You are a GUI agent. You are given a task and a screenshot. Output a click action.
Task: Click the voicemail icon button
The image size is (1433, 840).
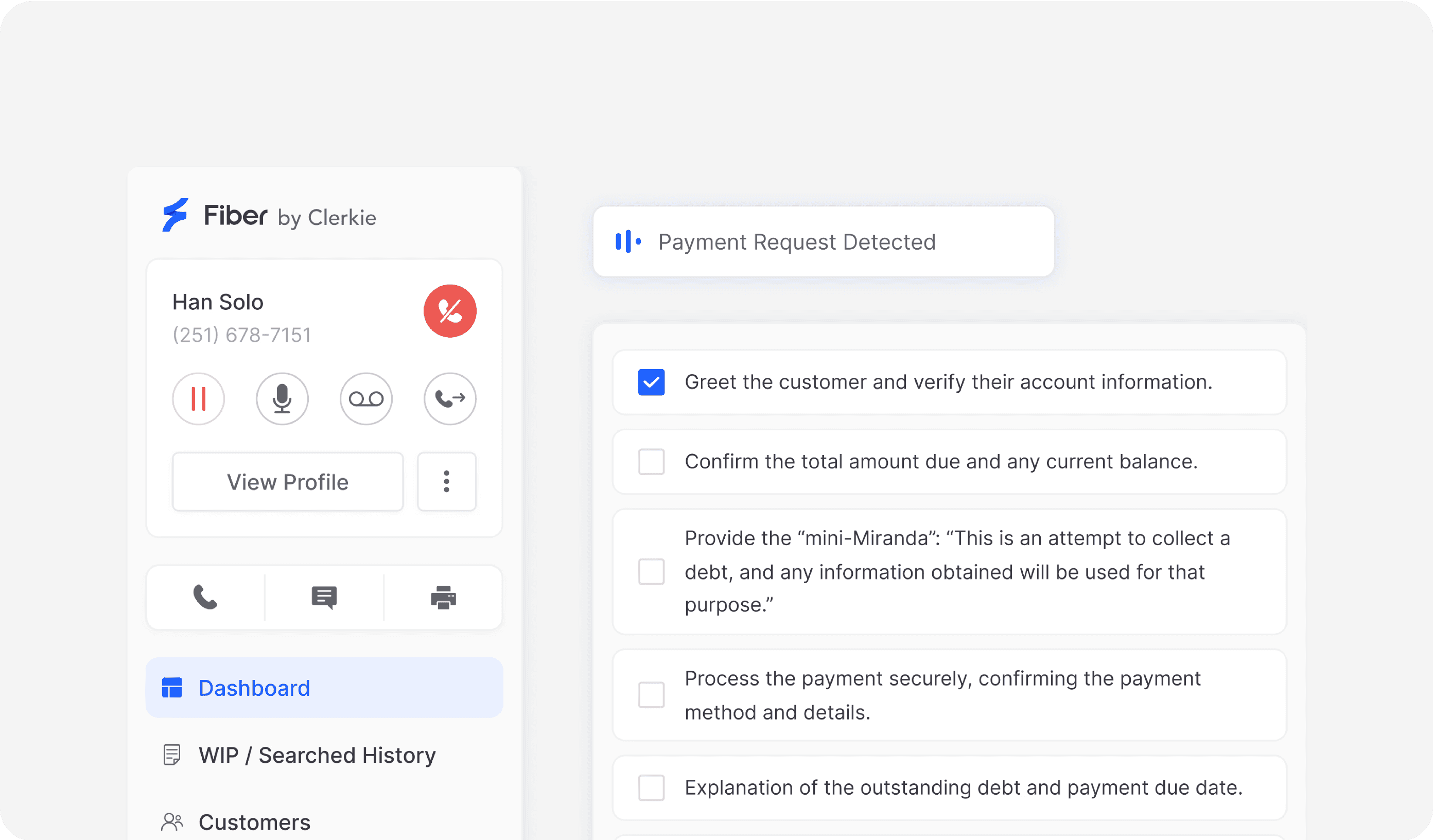pos(365,399)
